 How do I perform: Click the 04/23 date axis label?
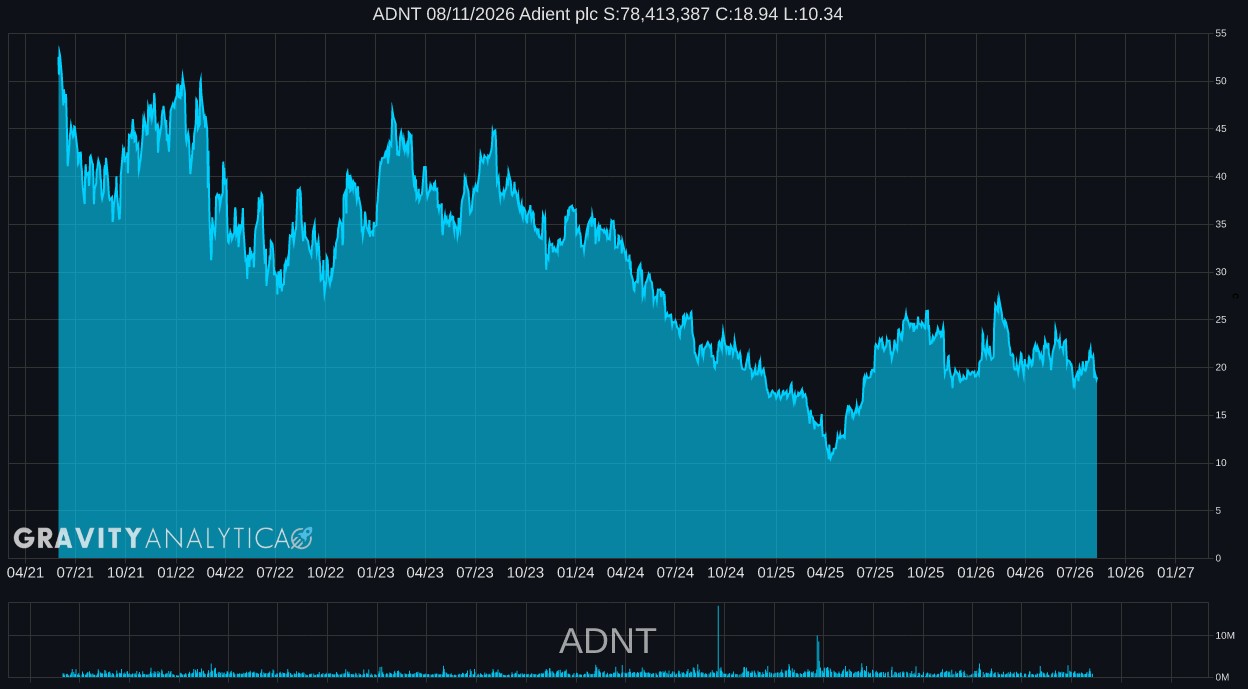pyautogui.click(x=425, y=573)
